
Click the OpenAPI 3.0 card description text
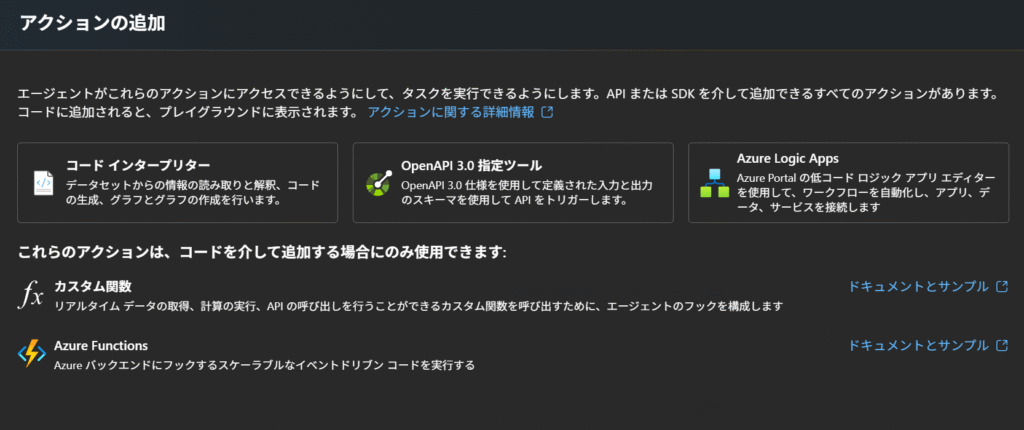click(527, 193)
